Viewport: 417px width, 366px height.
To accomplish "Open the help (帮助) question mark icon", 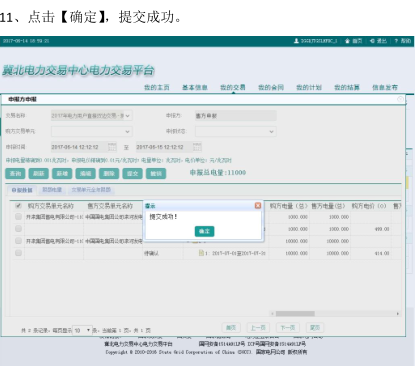I will [x=396, y=41].
